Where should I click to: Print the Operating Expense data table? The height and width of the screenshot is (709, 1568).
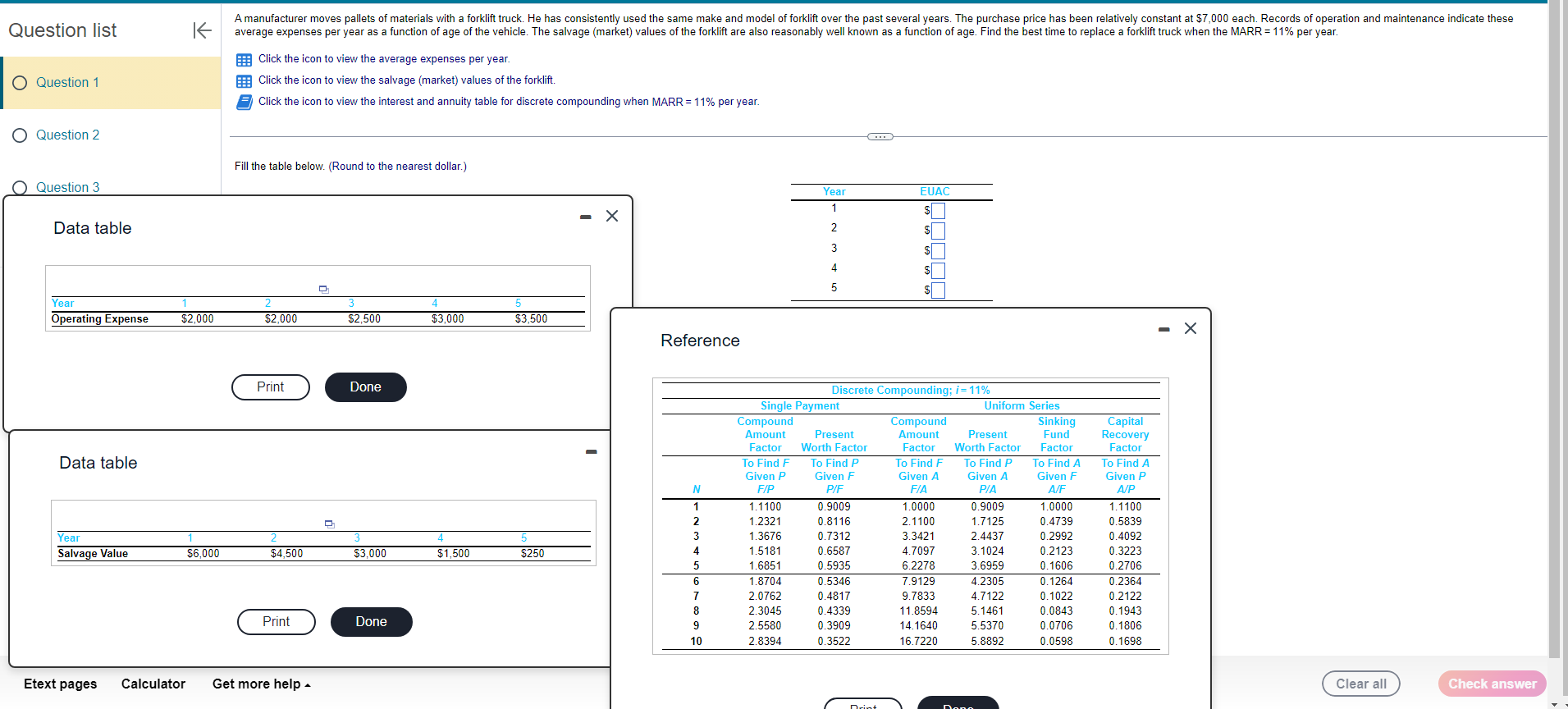click(271, 387)
